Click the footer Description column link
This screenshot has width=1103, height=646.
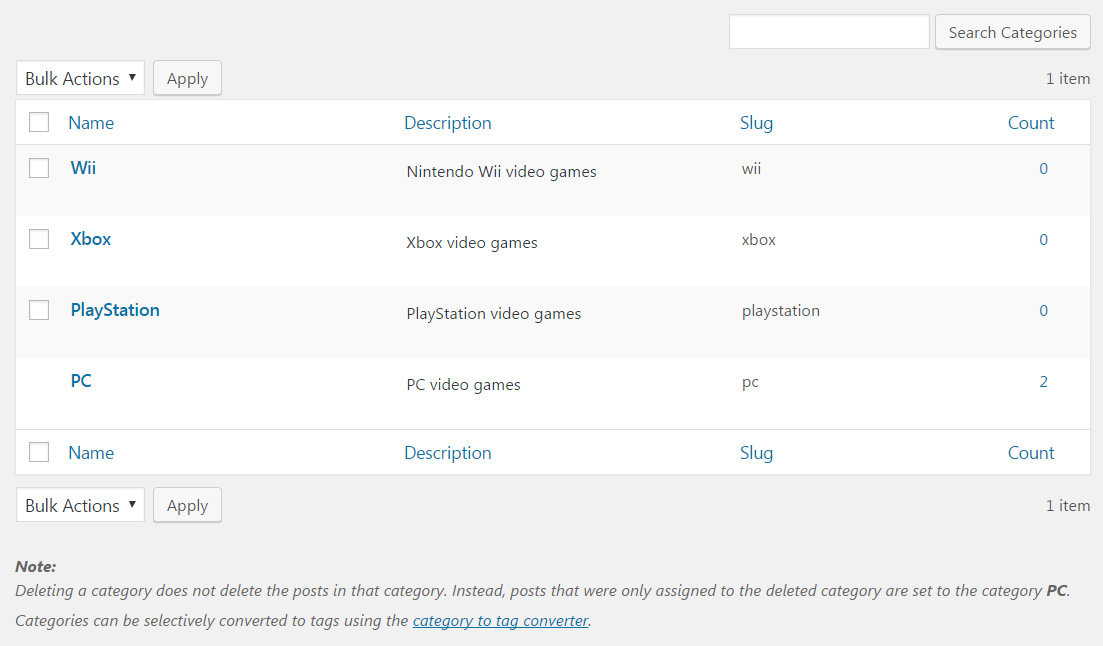pos(447,453)
